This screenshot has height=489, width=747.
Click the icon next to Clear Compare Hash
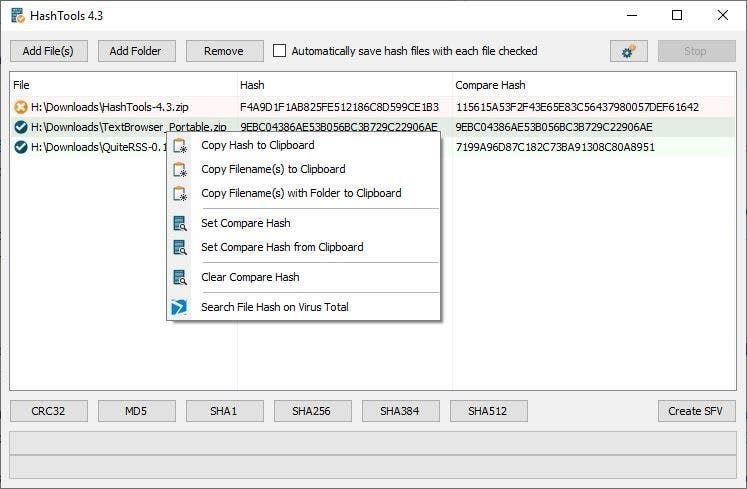point(180,277)
